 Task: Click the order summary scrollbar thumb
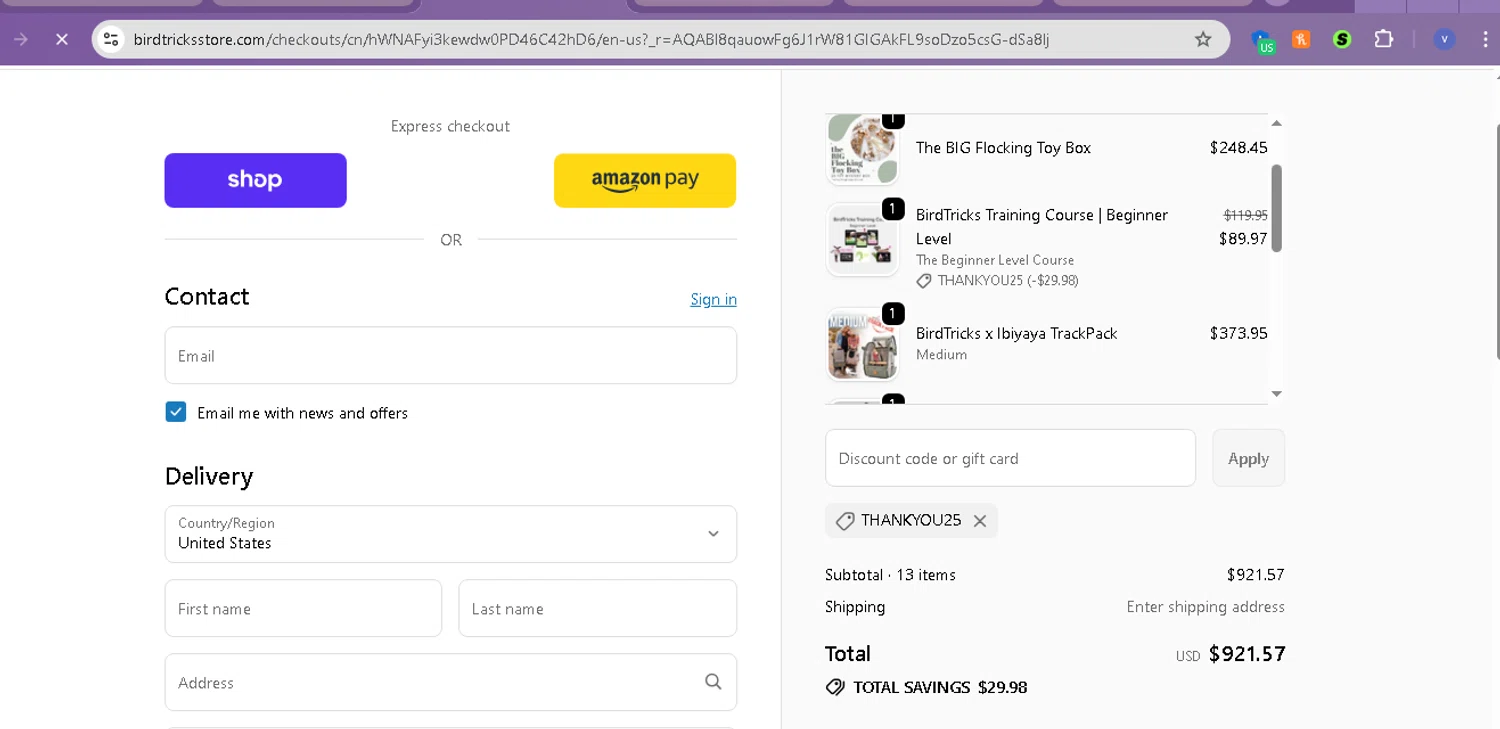[x=1276, y=208]
